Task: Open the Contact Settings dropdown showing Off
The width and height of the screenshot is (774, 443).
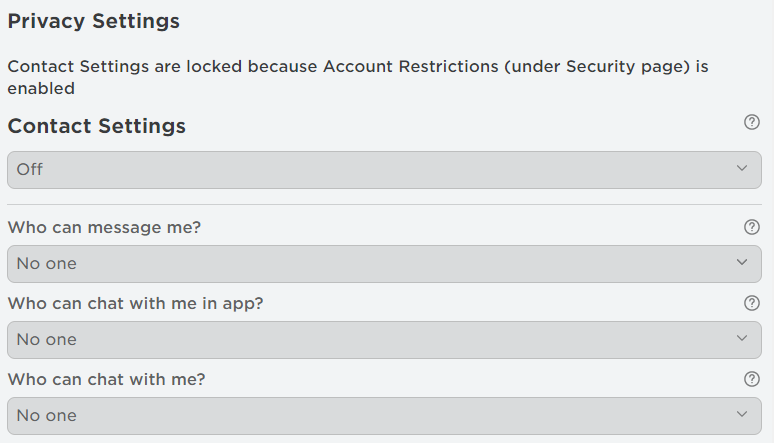Action: pos(384,169)
